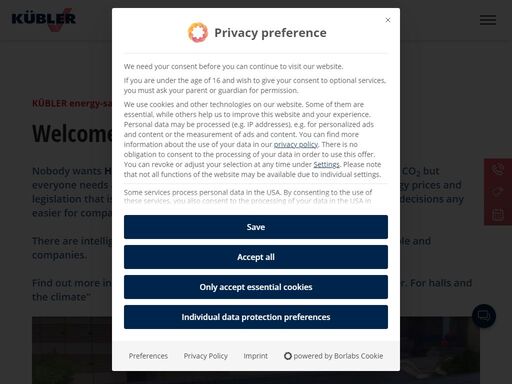The height and width of the screenshot is (384, 512).
Task: Open Privacy Policy footer link
Action: point(206,356)
